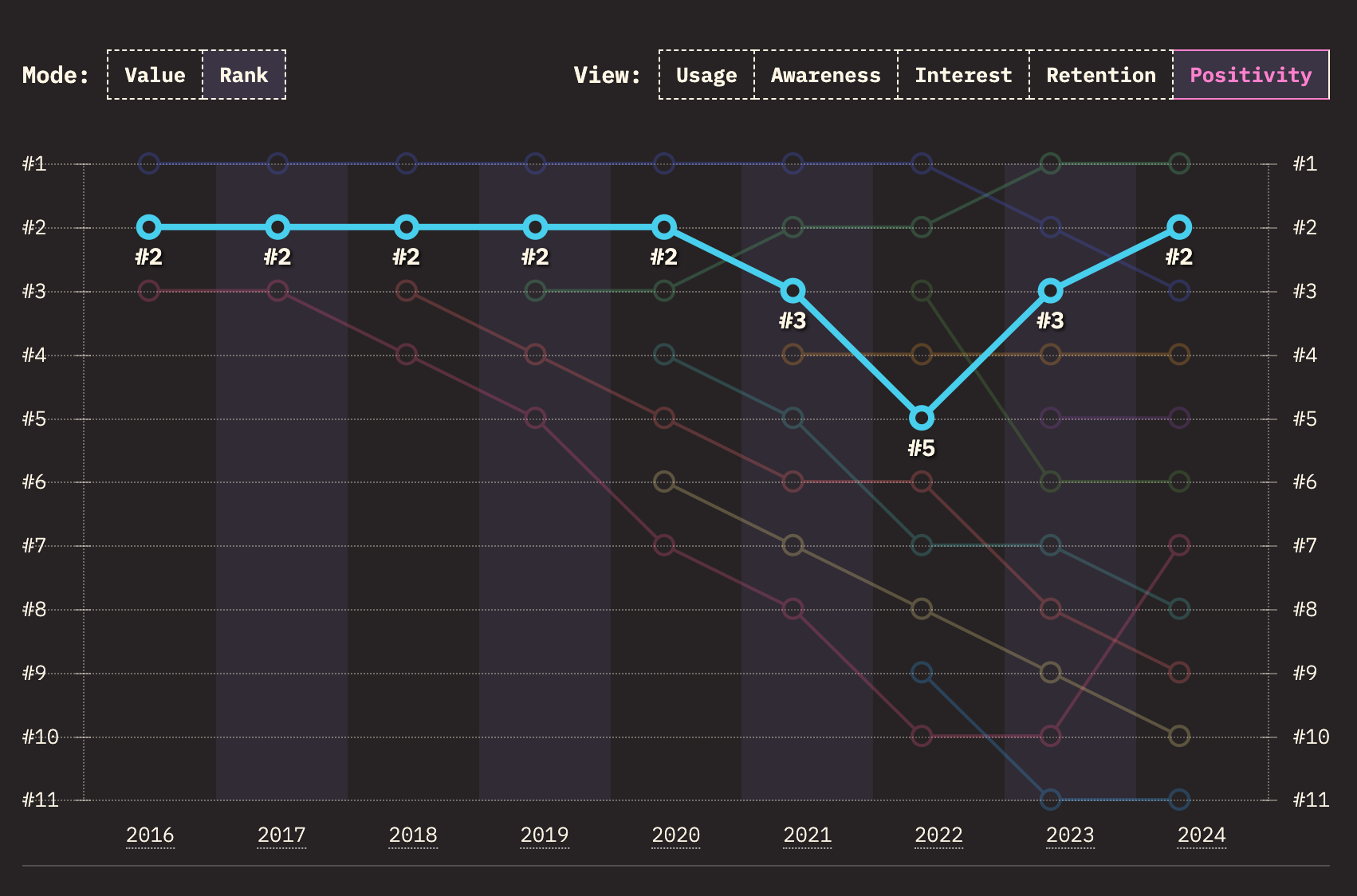Select the Retention view tab

coord(1100,75)
